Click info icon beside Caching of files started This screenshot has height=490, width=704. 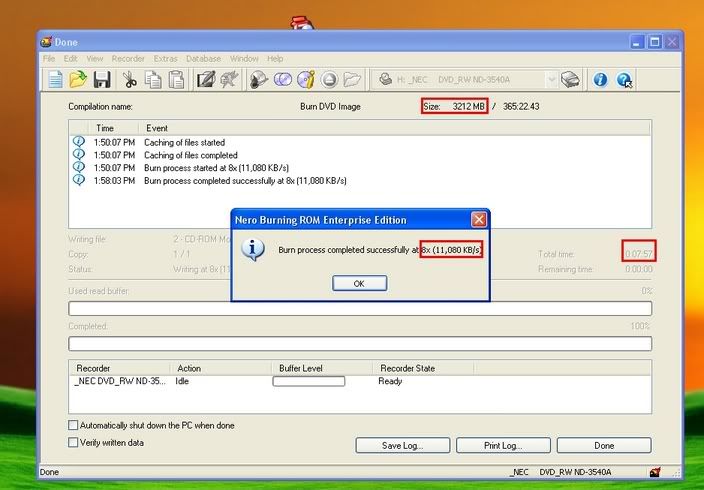(x=79, y=141)
